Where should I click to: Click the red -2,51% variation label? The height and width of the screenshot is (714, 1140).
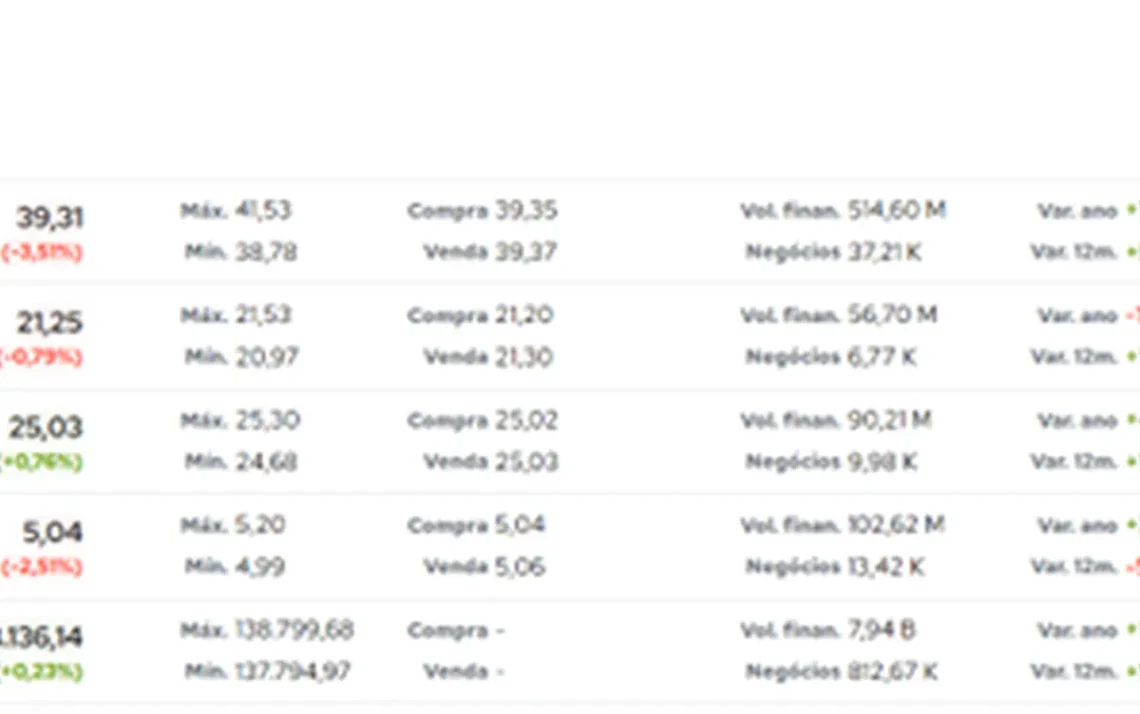pyautogui.click(x=41, y=566)
